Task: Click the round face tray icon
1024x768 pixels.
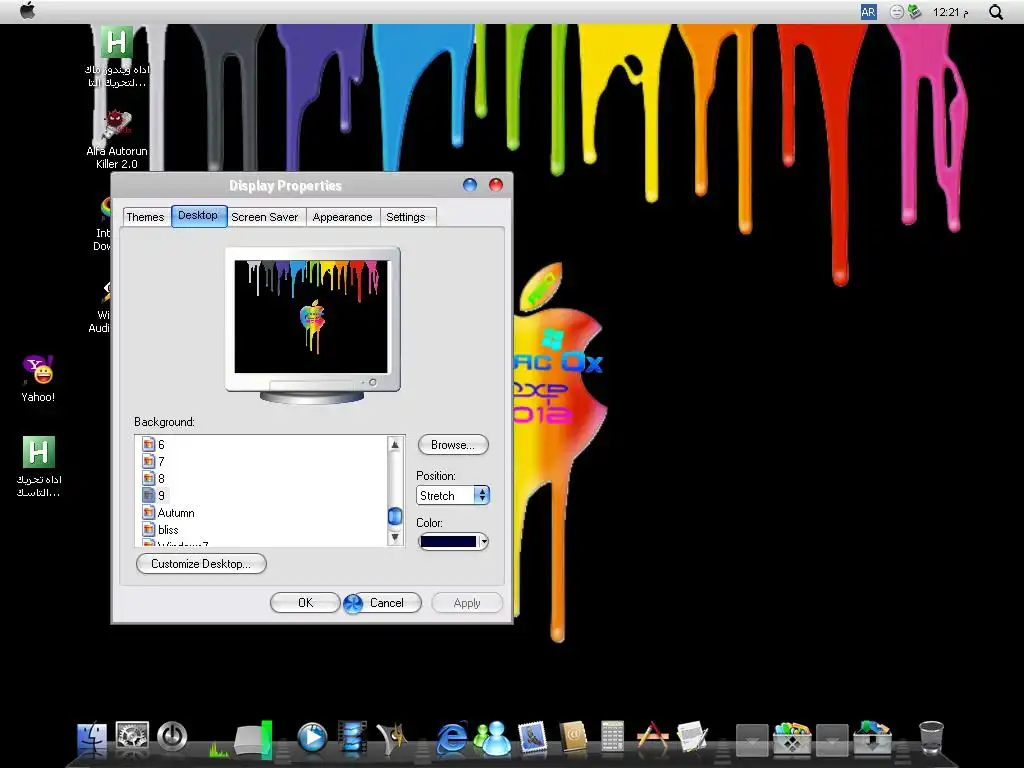Action: click(x=897, y=12)
